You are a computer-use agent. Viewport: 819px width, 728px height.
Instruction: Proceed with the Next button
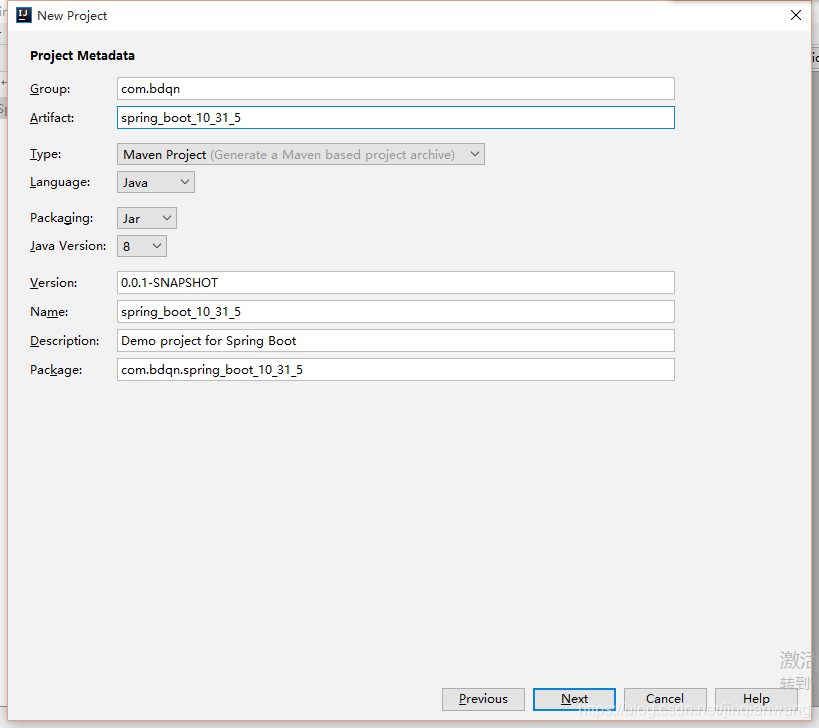(x=574, y=699)
